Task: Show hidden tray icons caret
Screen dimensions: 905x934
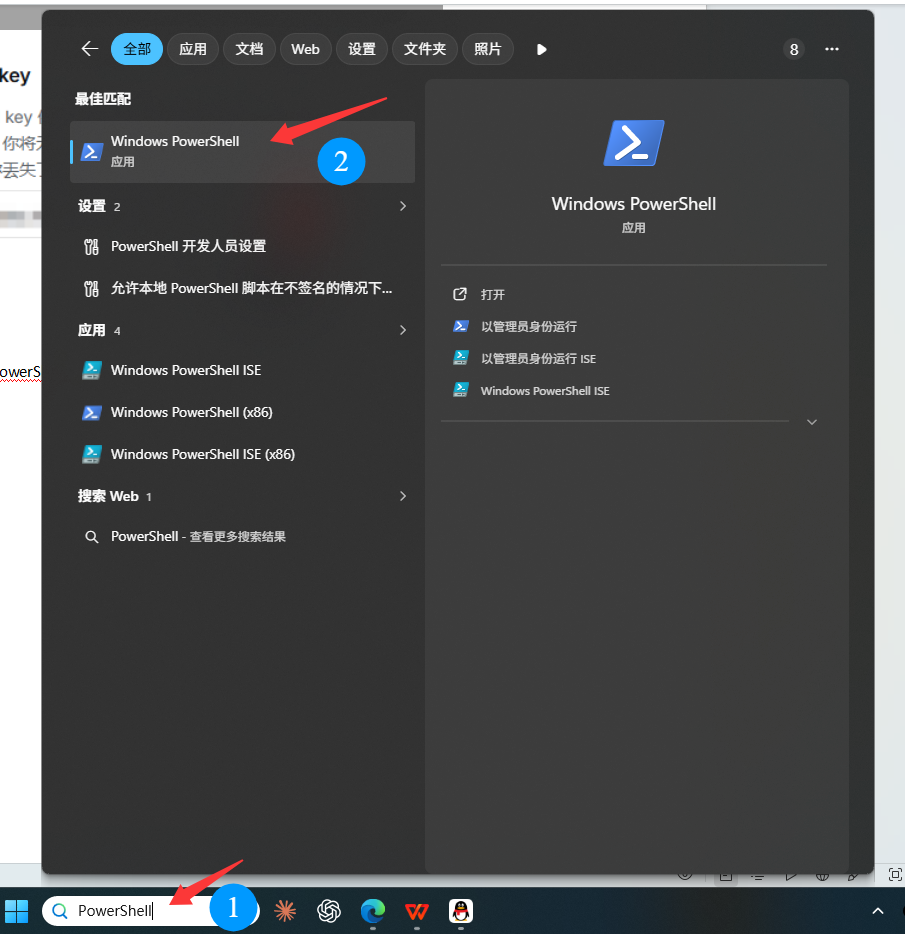Action: [x=878, y=911]
